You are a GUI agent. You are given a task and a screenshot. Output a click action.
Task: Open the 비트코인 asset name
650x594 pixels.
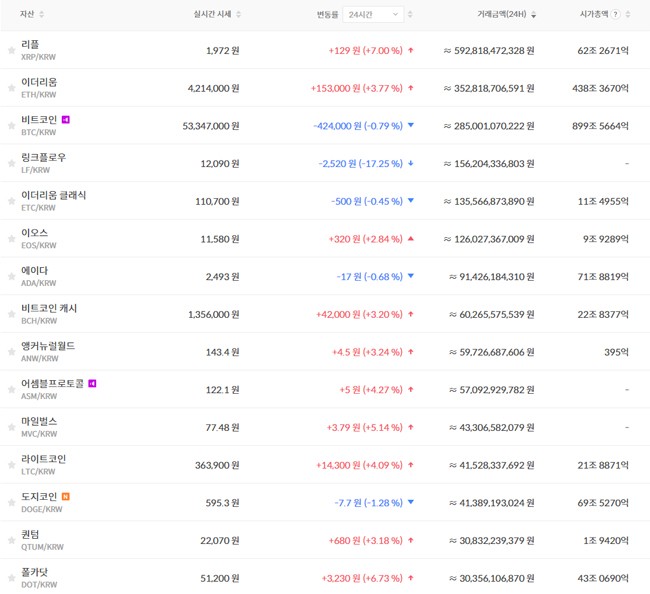39,120
